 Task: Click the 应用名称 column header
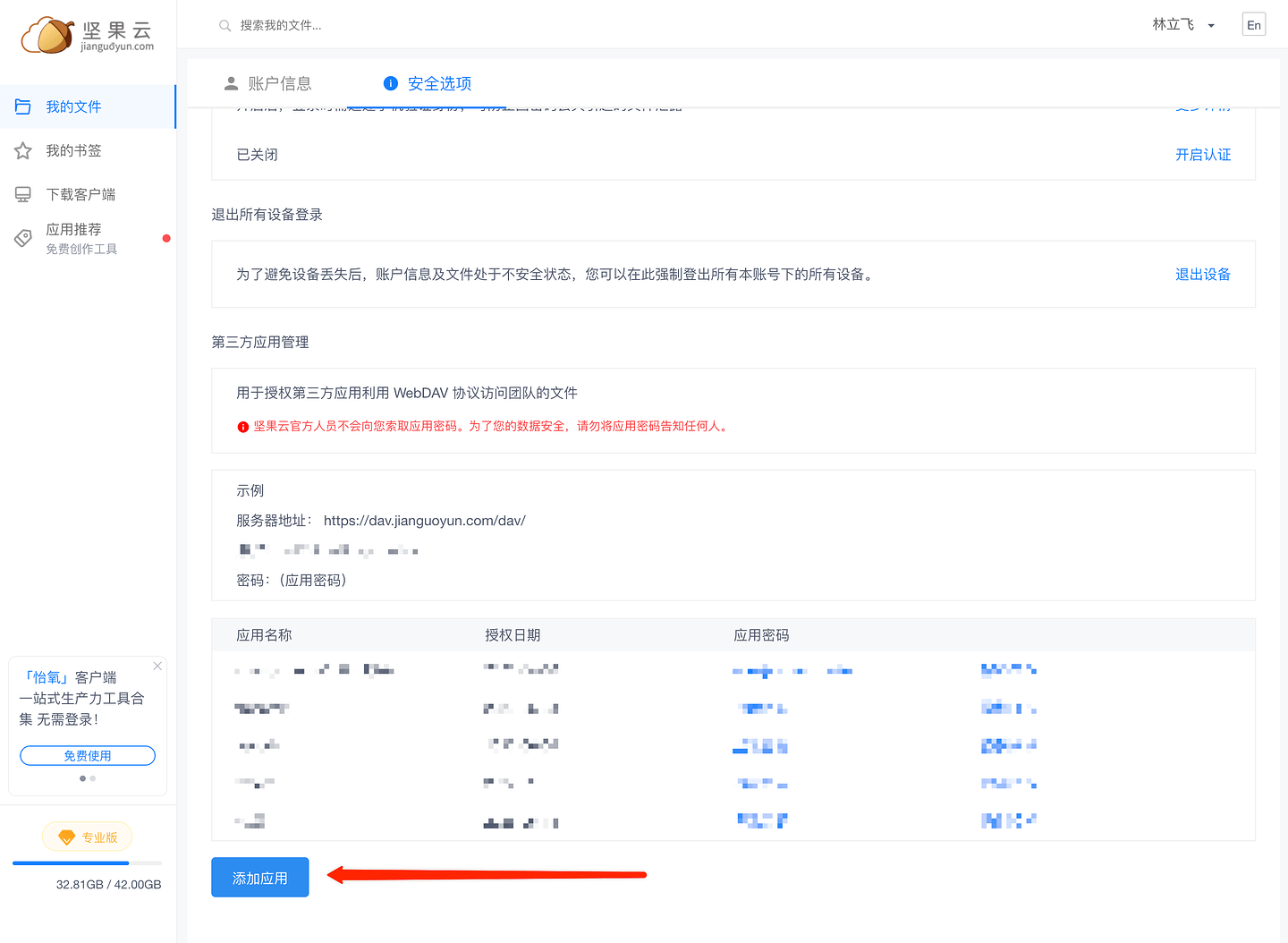(264, 635)
